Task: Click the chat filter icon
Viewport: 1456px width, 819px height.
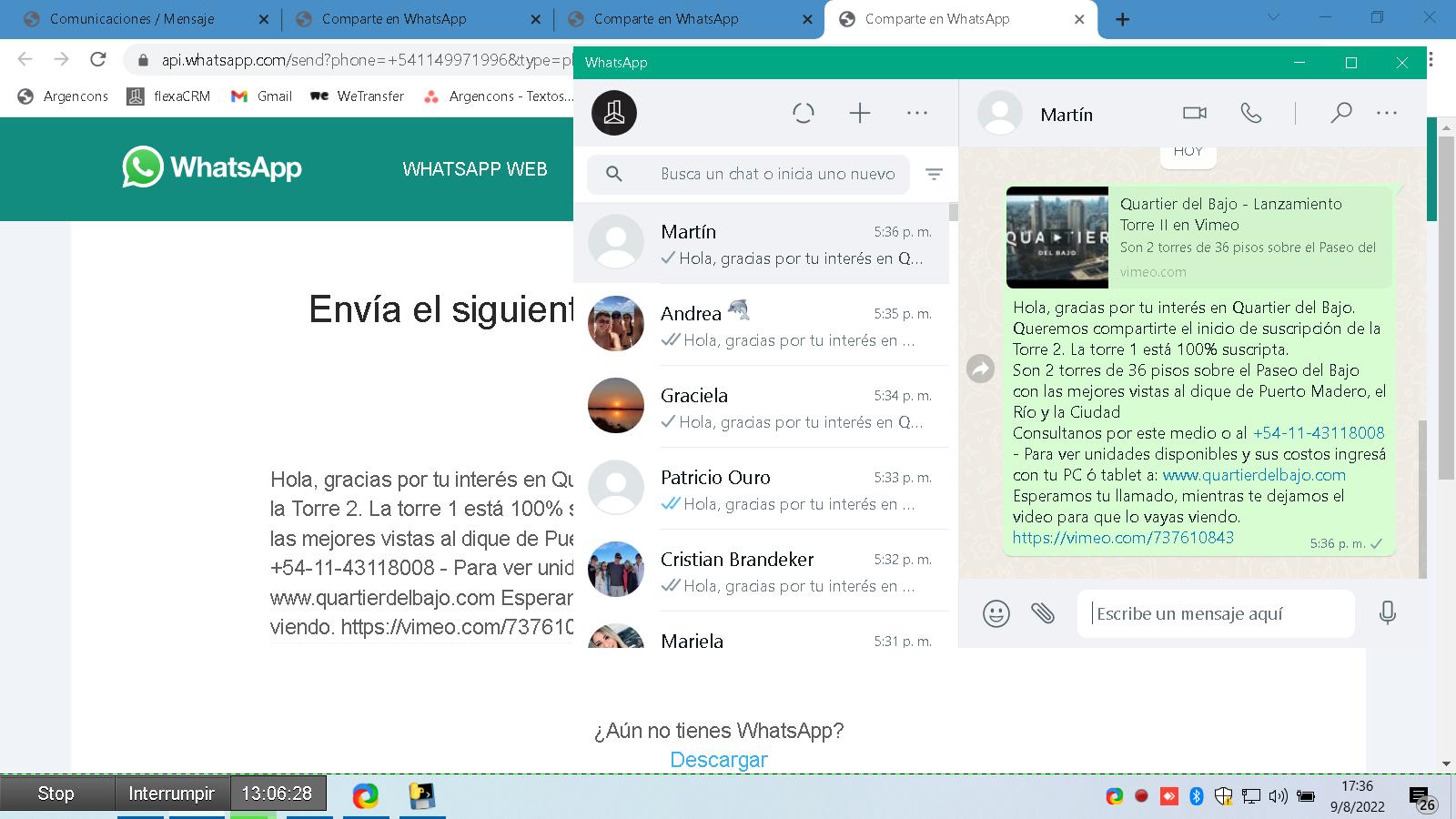Action: 934,174
